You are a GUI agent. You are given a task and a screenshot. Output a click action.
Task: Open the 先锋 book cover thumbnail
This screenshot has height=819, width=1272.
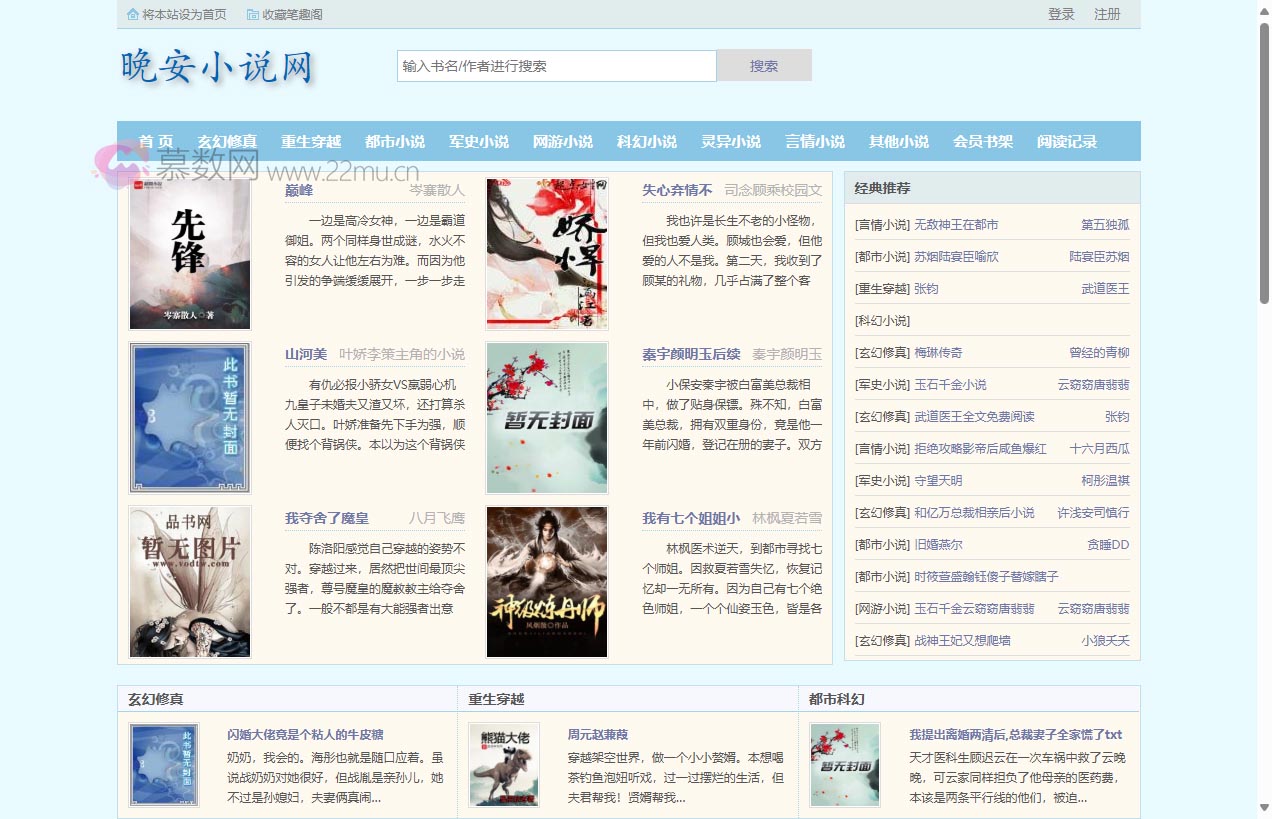pos(190,254)
